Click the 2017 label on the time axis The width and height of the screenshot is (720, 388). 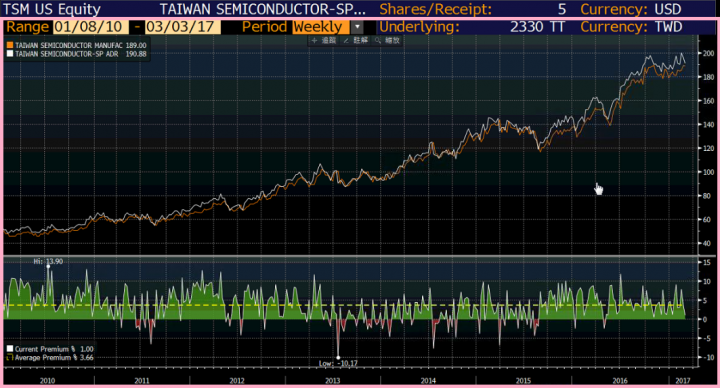(x=683, y=381)
